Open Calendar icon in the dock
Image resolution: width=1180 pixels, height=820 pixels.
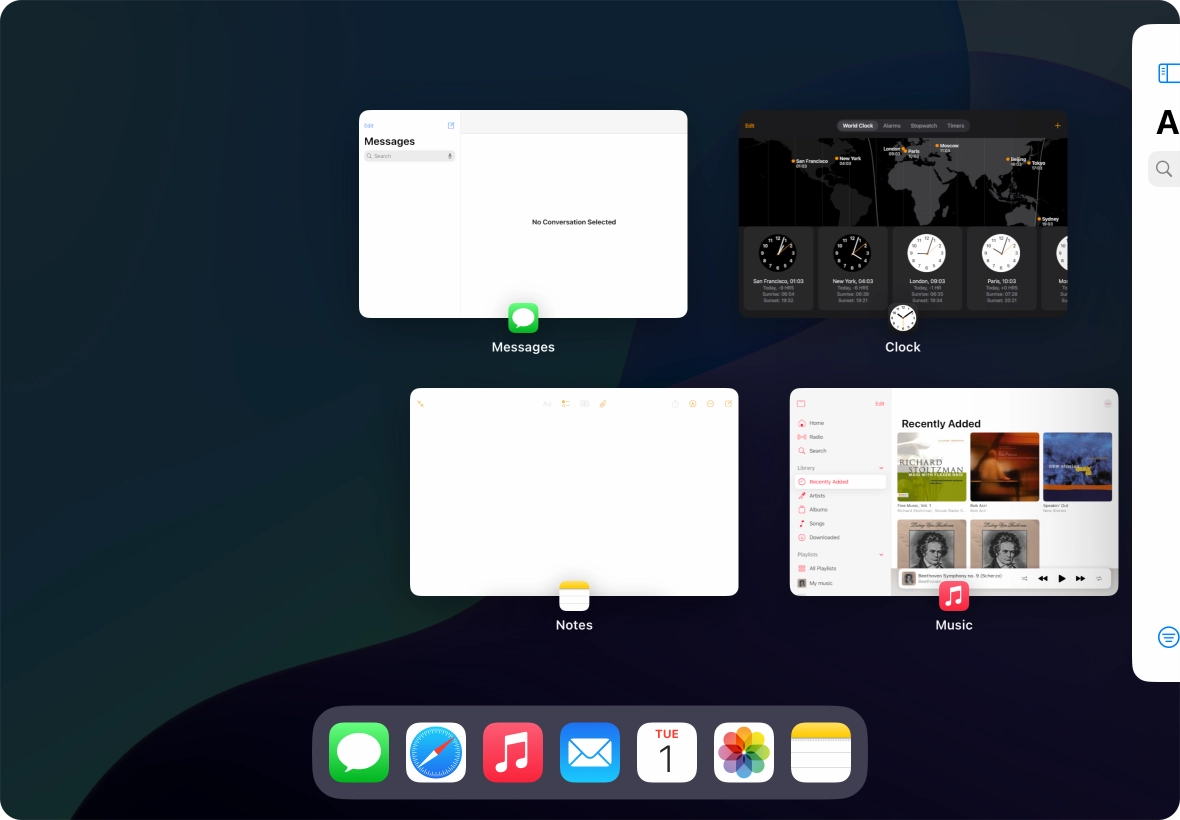(667, 752)
